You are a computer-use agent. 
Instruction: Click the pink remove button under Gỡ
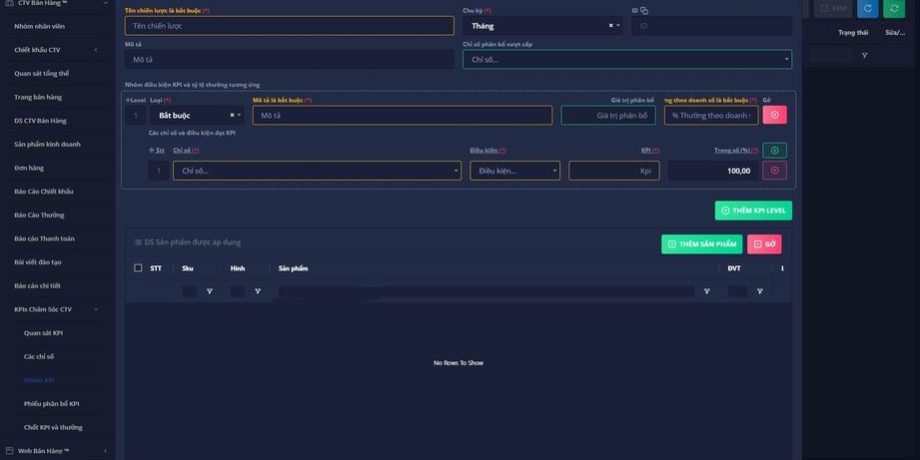click(774, 115)
